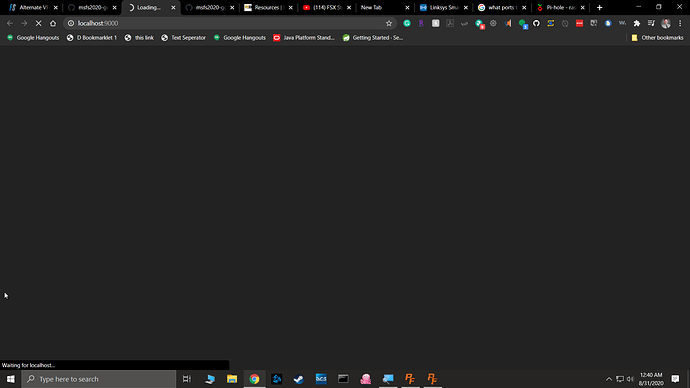Viewport: 690px width, 388px height.
Task: Navigate forward in the browser
Action: 24,23
